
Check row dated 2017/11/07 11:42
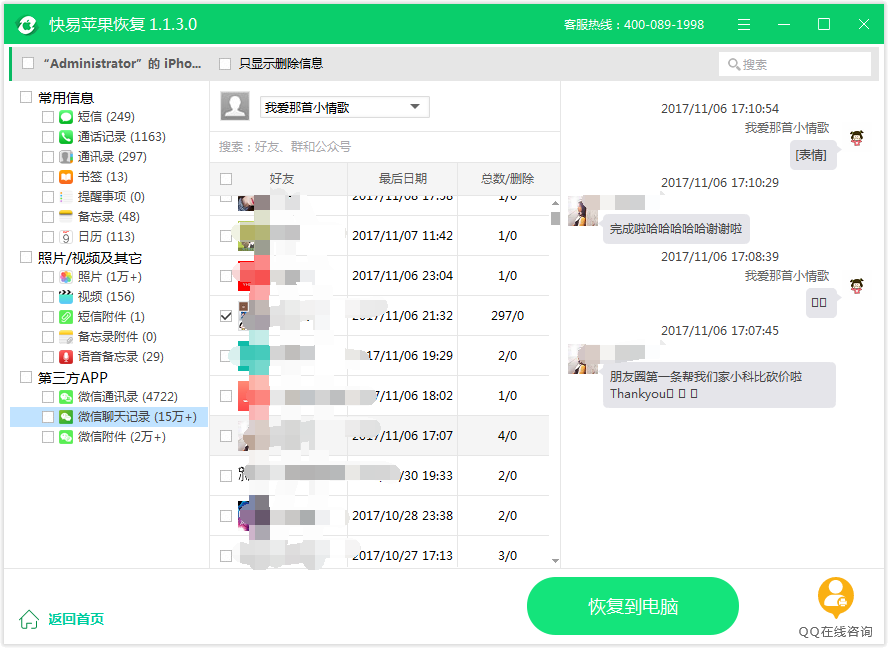click(x=226, y=236)
